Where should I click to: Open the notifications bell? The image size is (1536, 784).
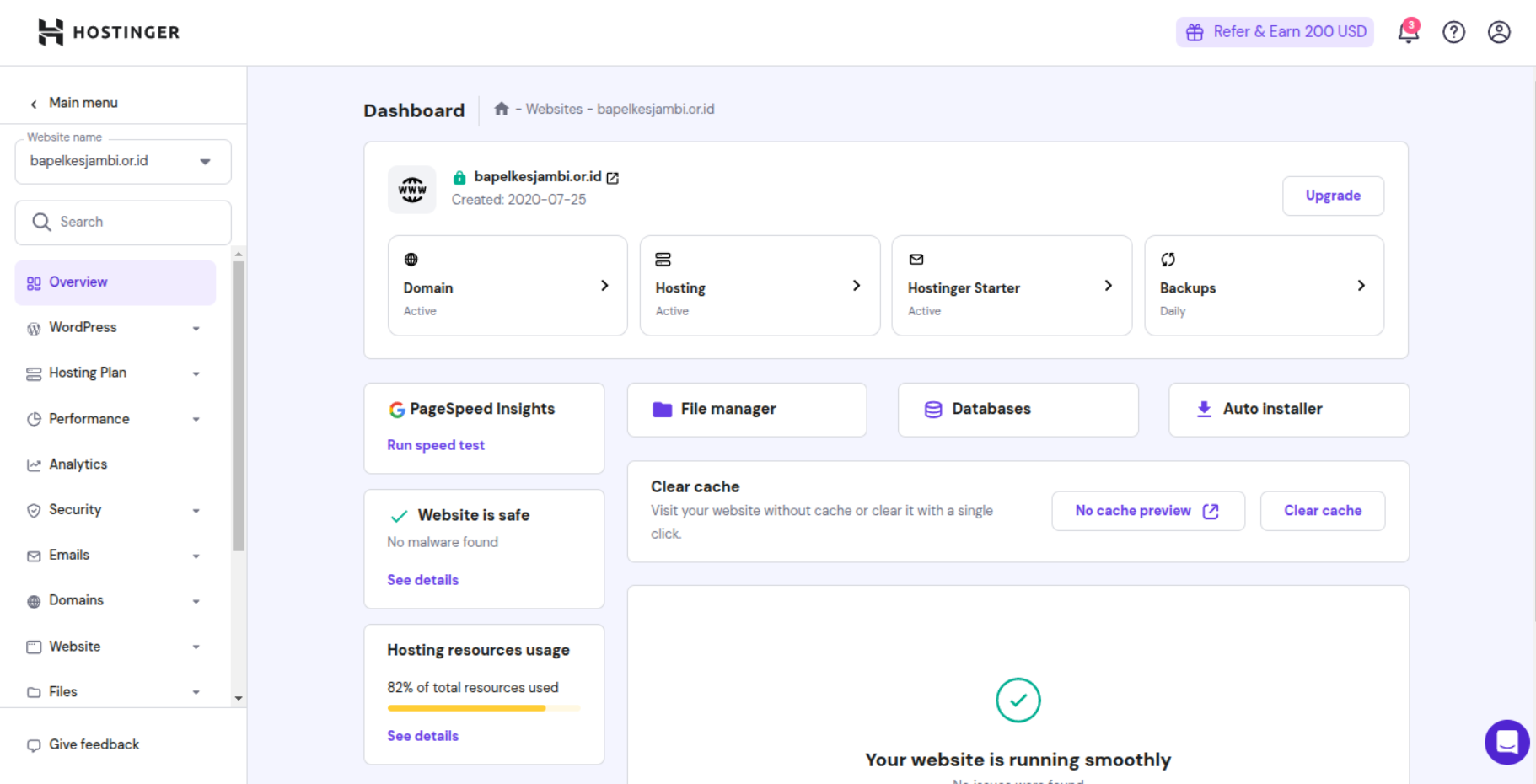pos(1408,31)
